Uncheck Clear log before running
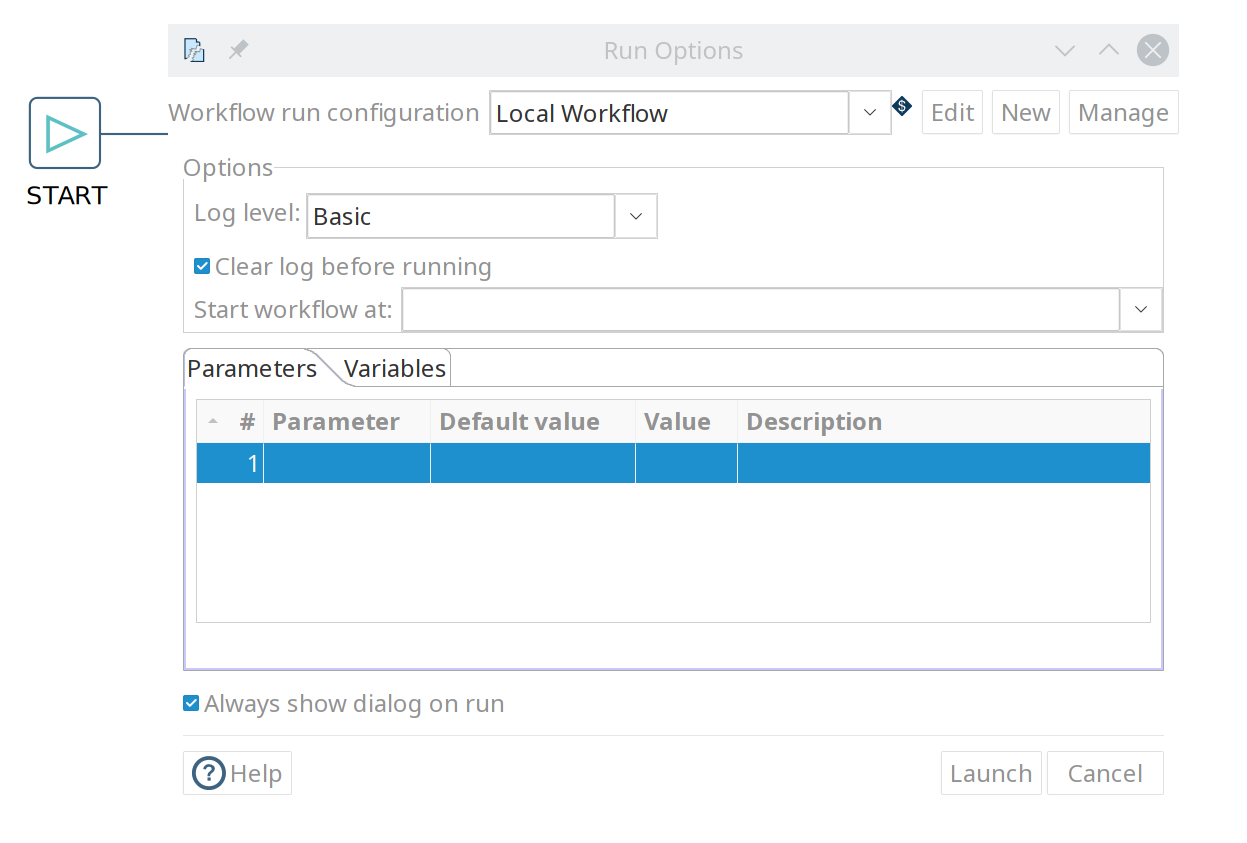This screenshot has width=1247, height=843. [x=202, y=266]
